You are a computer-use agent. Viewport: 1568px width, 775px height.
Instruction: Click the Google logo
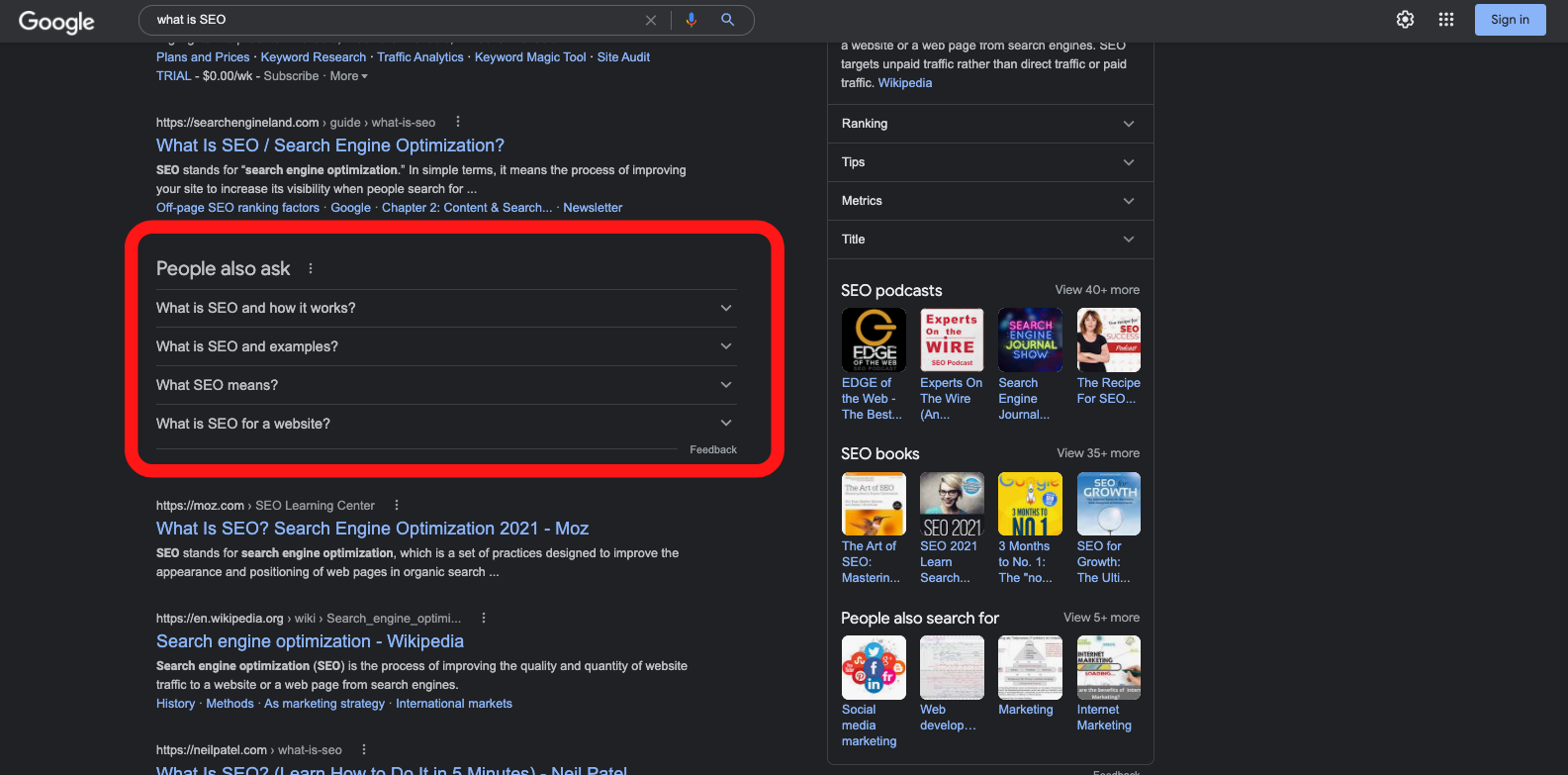(56, 22)
